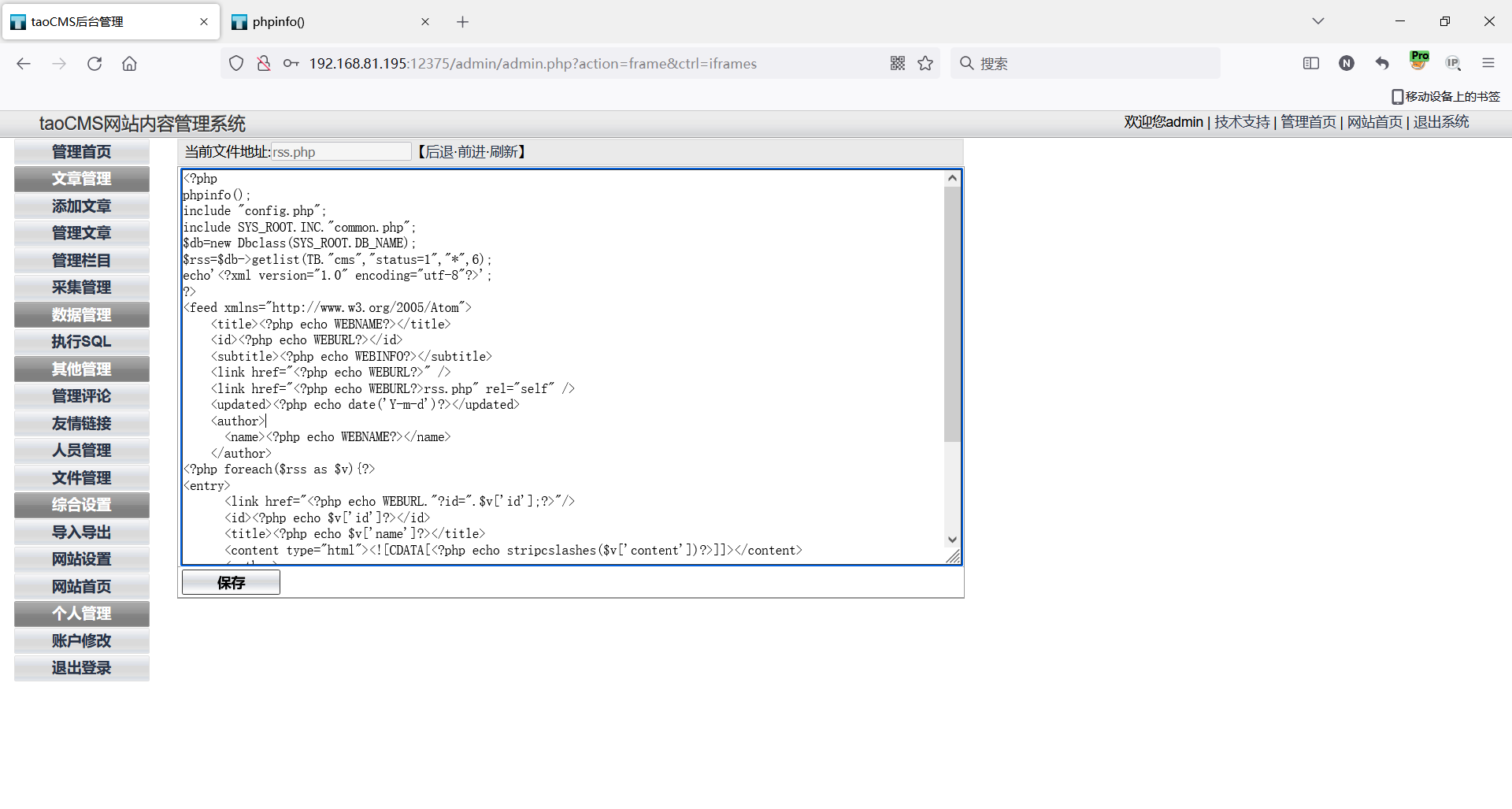Screen dimensions: 1512x809
Task: Toggle the sidebar view icon
Action: (x=1311, y=64)
